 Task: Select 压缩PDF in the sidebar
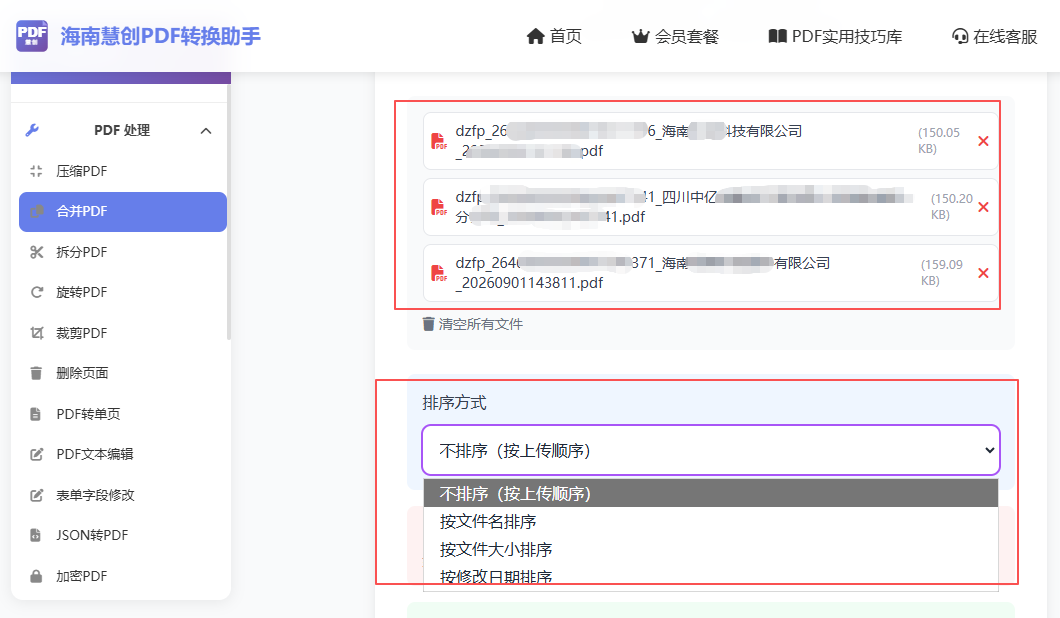point(122,171)
